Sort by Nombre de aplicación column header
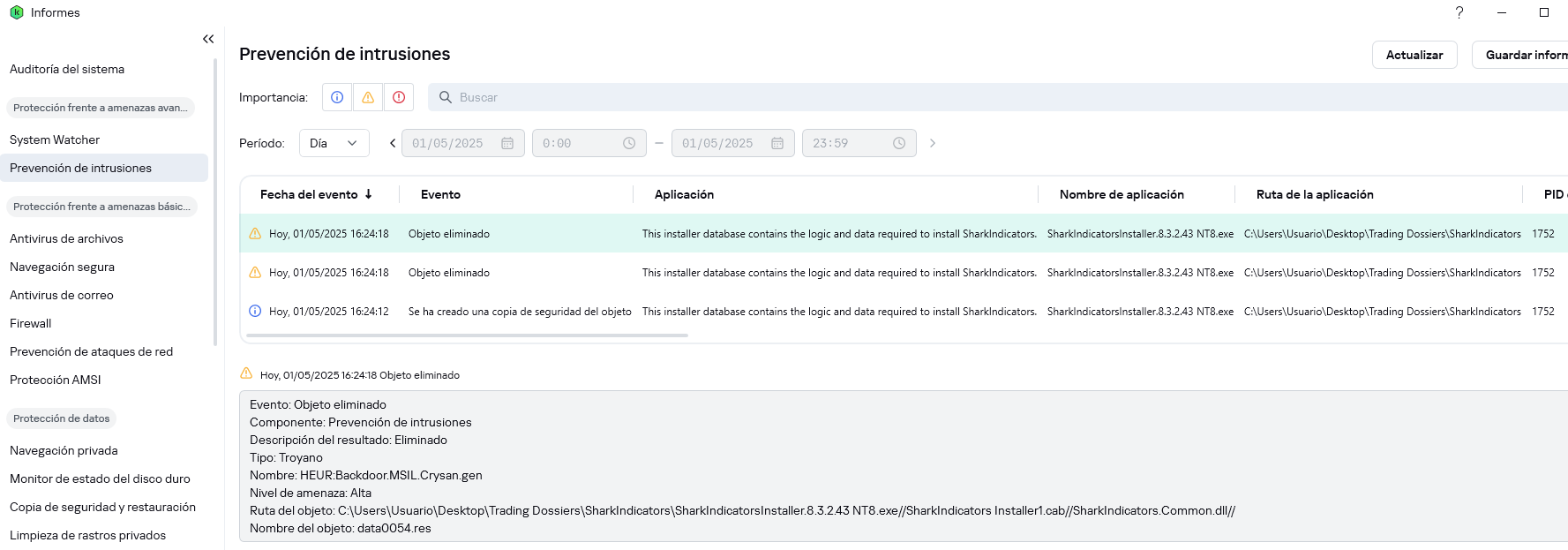 click(x=1122, y=194)
